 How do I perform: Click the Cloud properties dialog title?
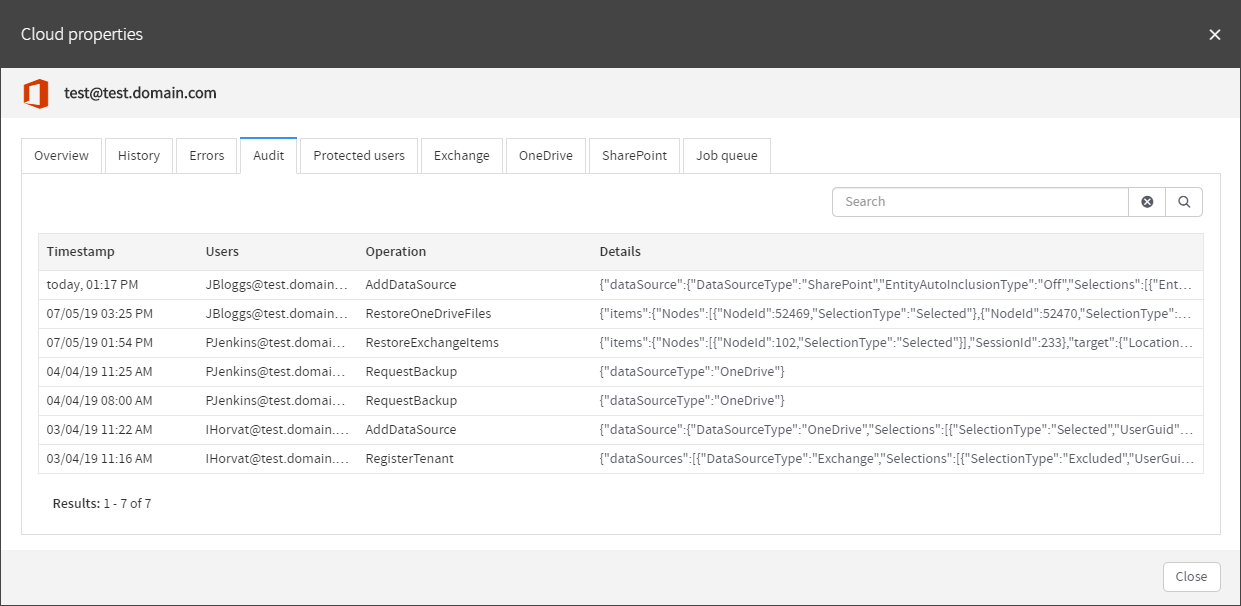click(82, 34)
